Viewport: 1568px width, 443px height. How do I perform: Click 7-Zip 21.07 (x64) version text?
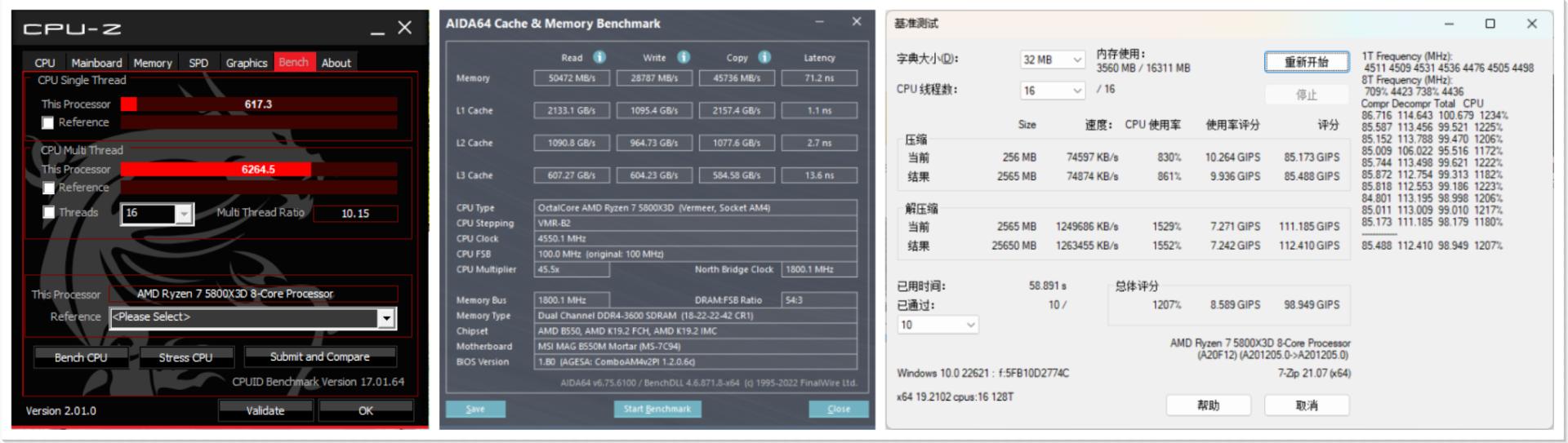coord(1314,373)
